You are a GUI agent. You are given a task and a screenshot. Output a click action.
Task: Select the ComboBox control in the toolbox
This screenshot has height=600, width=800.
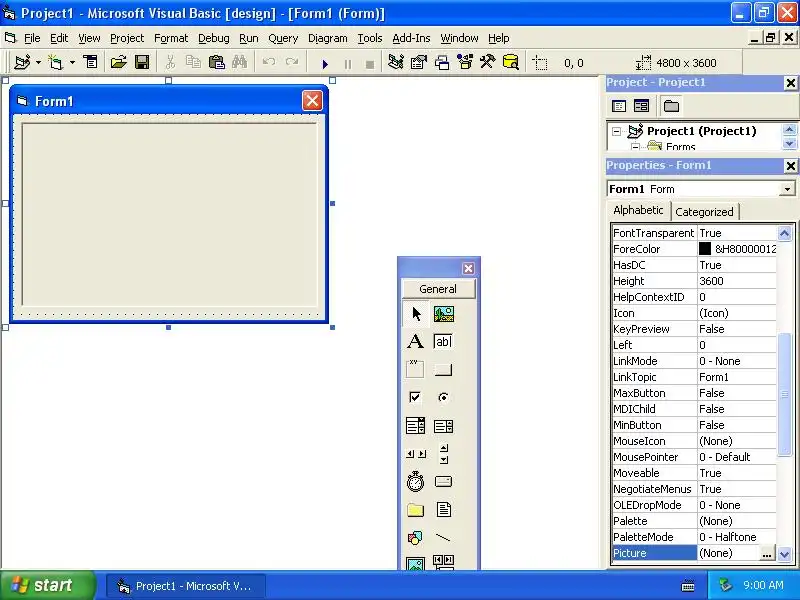416,426
